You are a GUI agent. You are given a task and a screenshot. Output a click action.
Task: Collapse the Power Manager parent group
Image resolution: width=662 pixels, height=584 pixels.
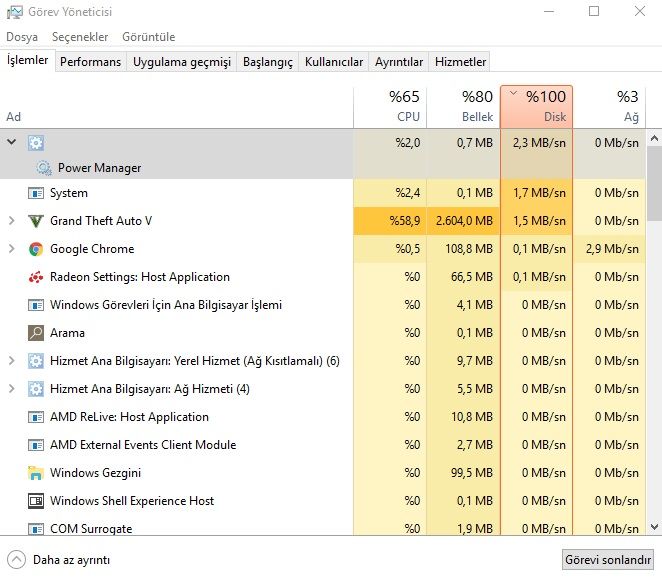click(12, 143)
